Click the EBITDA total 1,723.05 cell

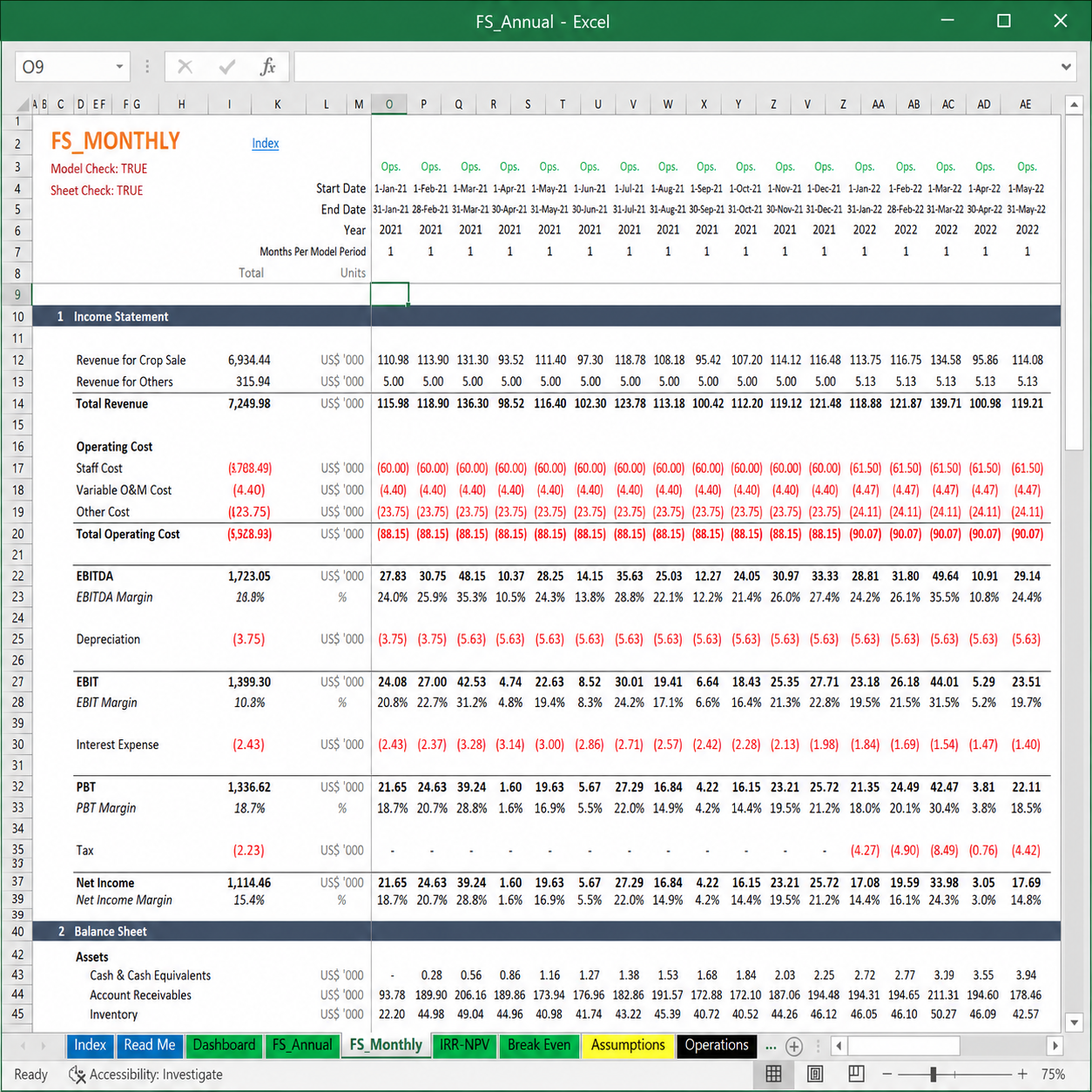249,576
